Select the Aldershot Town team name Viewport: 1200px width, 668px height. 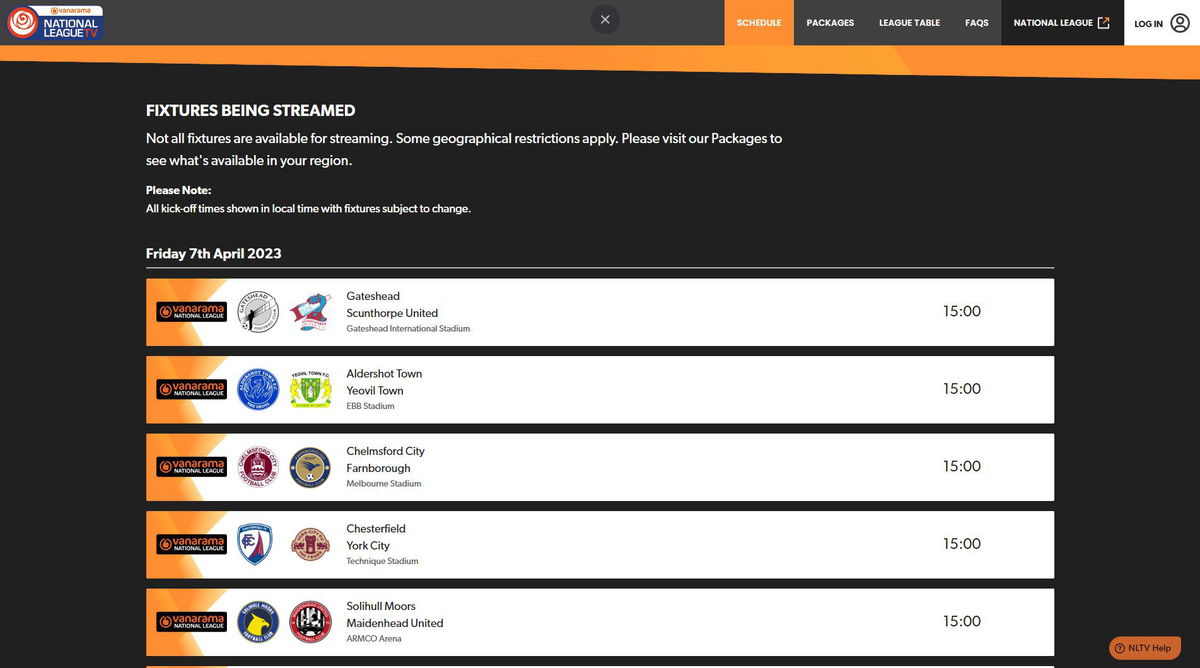pos(384,374)
